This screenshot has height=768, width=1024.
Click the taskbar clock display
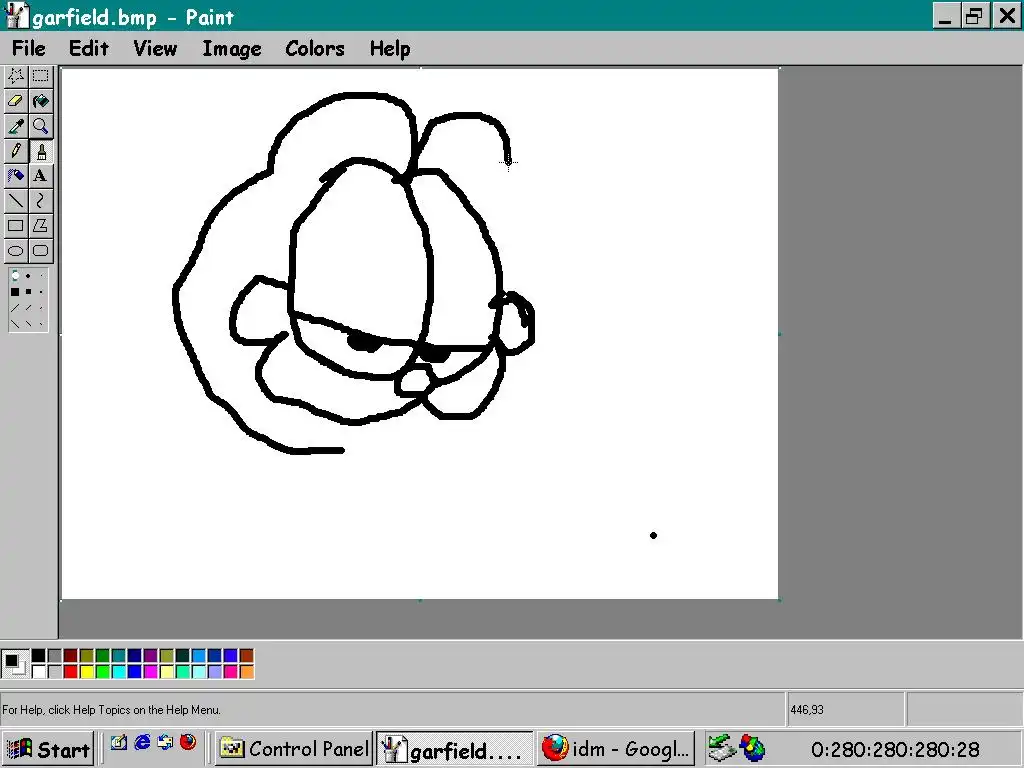point(895,750)
